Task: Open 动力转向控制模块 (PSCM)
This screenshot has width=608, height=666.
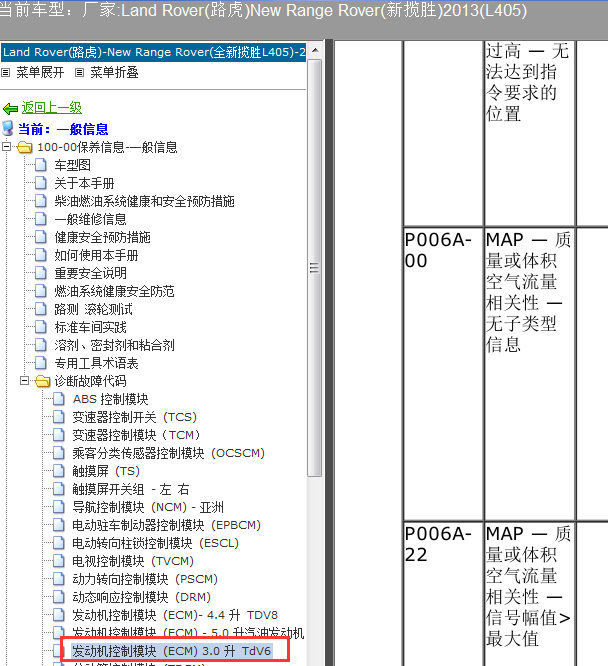Action: pos(145,579)
